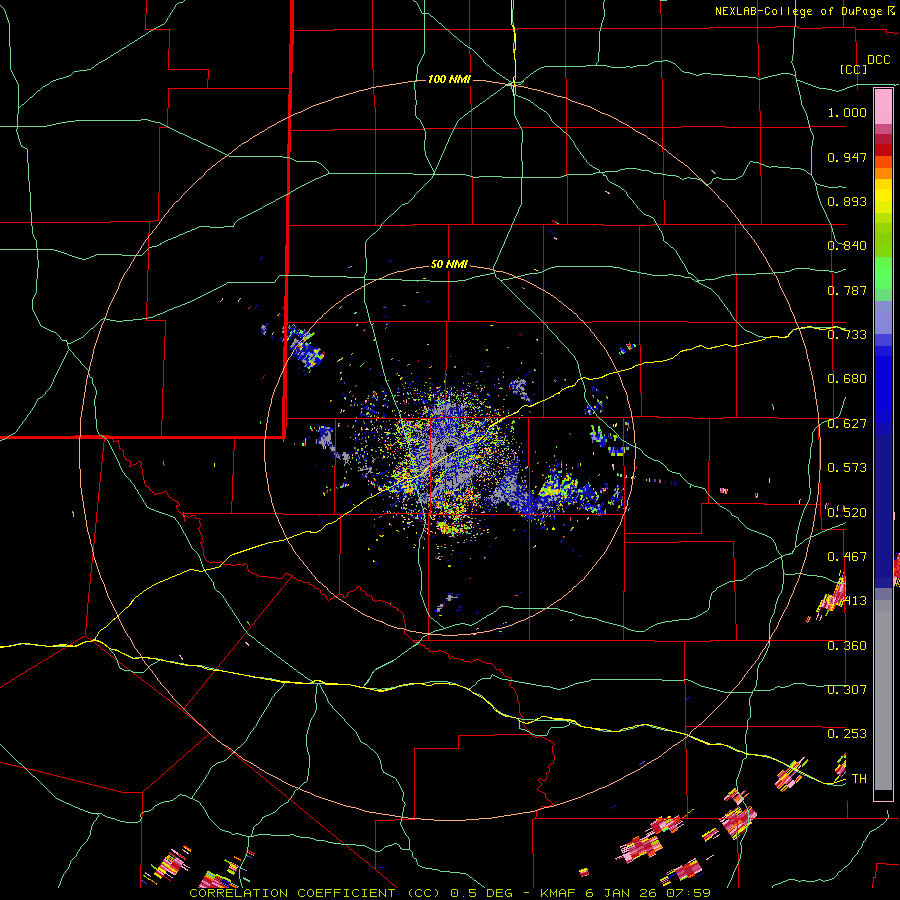Click the 0.520 legend value

(x=847, y=512)
